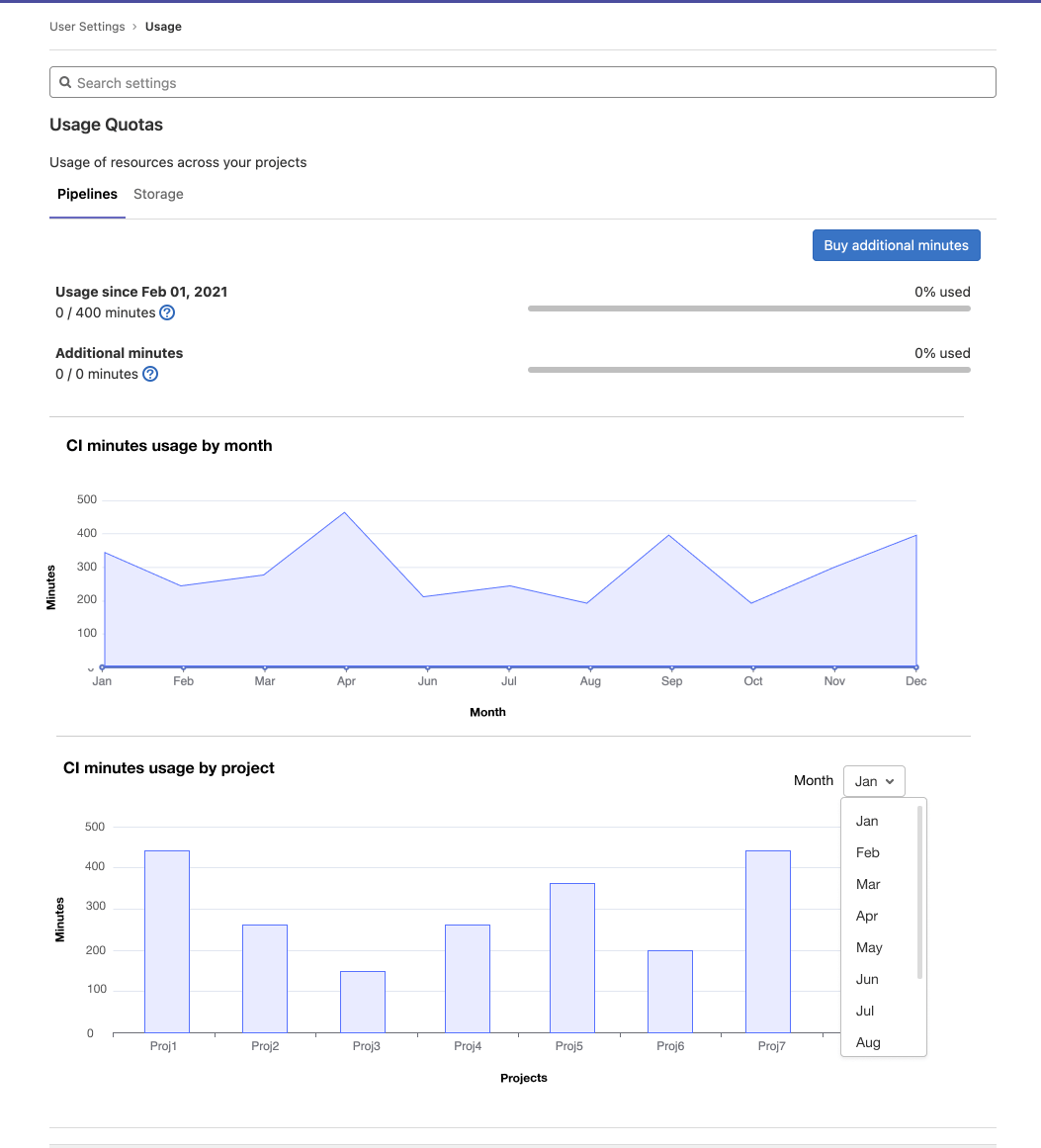The height and width of the screenshot is (1148, 1041).
Task: Click the Usage breadcrumb entry
Action: pos(163,27)
